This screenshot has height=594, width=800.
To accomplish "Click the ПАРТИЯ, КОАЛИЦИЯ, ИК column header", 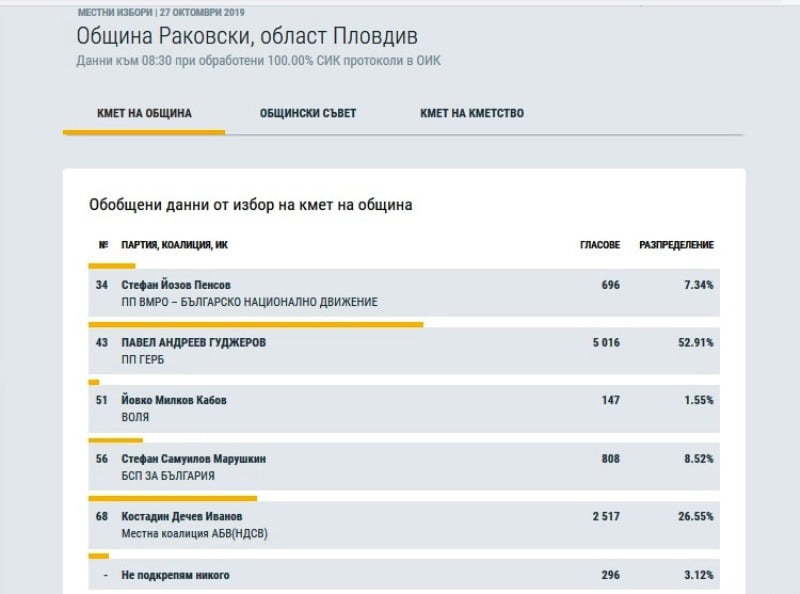I will tap(174, 245).
